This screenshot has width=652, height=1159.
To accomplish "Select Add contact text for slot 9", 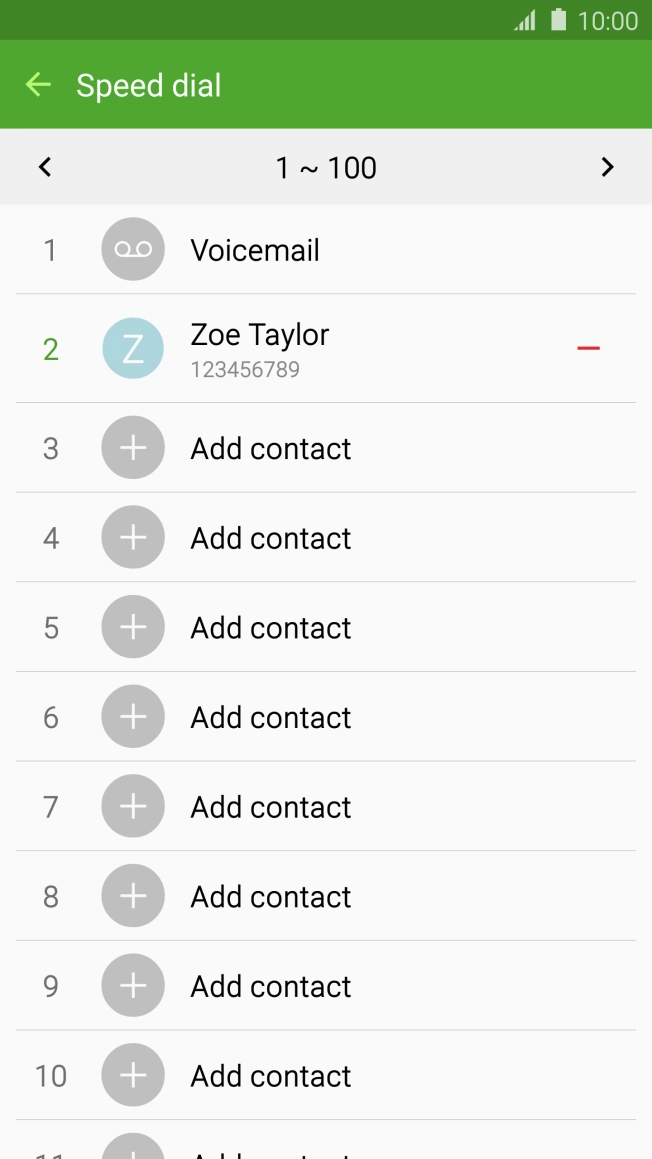I will 271,986.
